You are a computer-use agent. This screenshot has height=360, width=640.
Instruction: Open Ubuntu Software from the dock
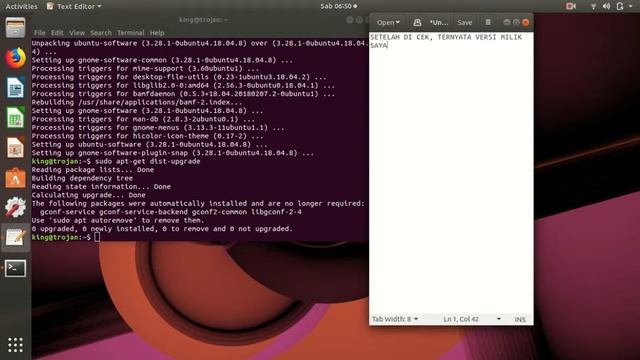pyautogui.click(x=16, y=178)
